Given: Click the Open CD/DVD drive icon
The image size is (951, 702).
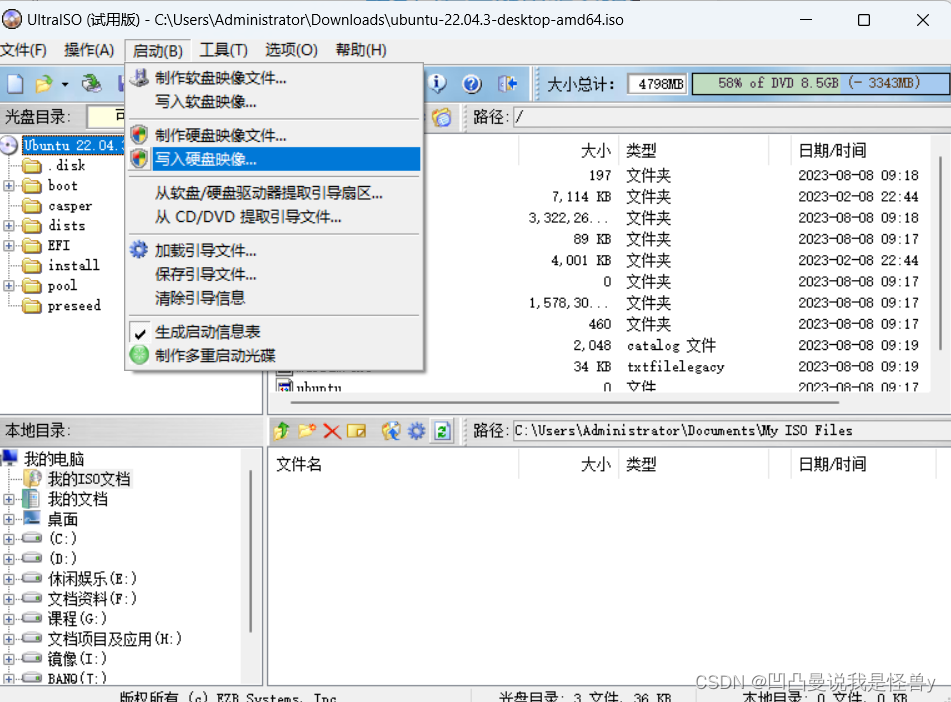Looking at the screenshot, I should point(92,84).
